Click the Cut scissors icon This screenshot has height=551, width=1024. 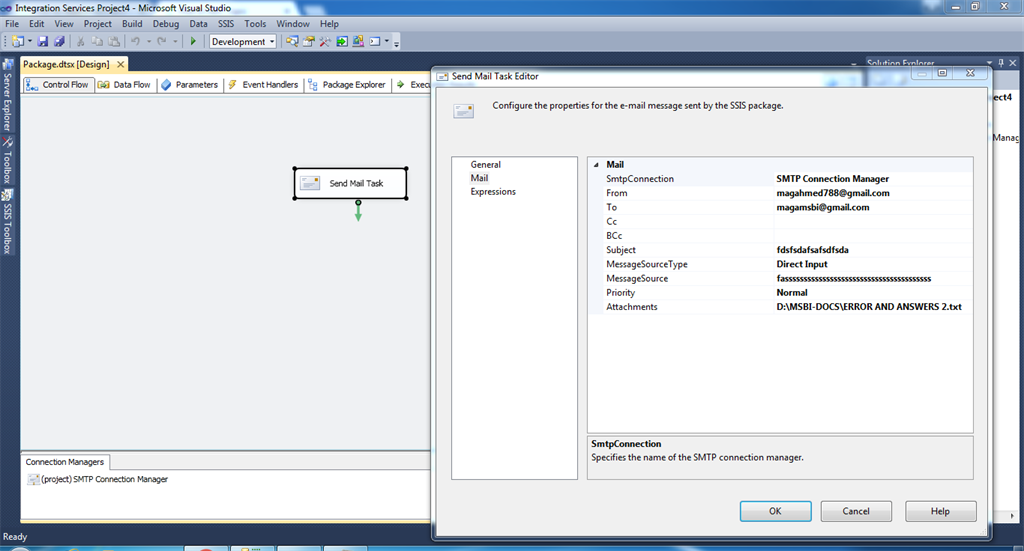point(80,41)
